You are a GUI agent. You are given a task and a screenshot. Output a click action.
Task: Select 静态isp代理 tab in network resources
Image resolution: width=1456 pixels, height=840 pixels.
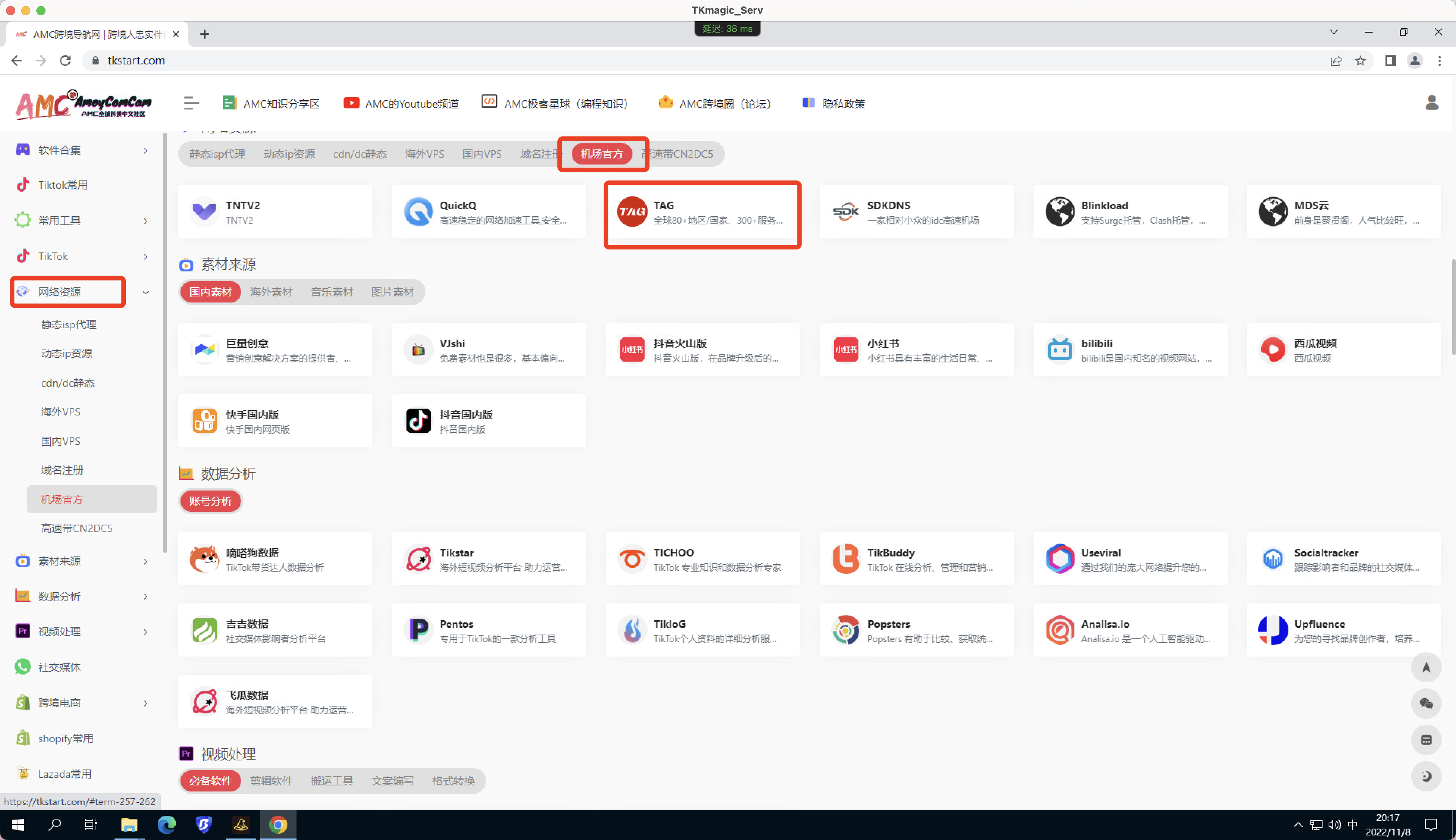(217, 154)
